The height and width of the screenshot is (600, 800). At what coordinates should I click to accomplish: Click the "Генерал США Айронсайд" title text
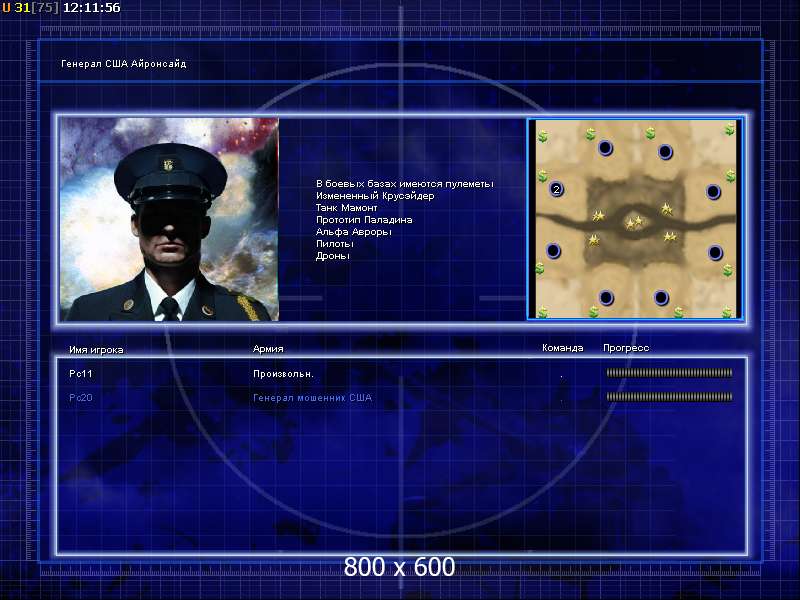124,64
